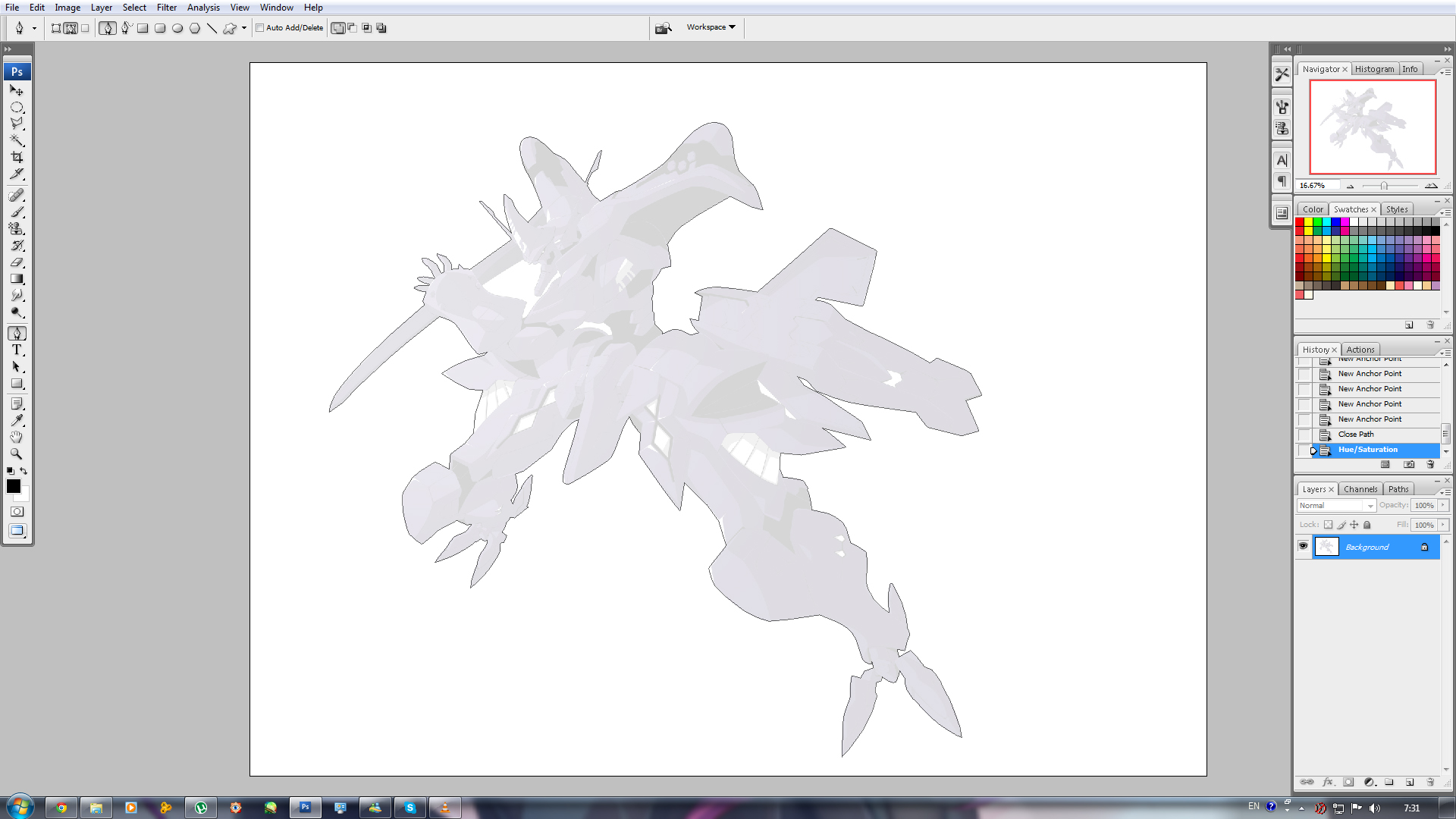Select the Gradient tool
This screenshot has width=1456, height=819.
click(17, 278)
